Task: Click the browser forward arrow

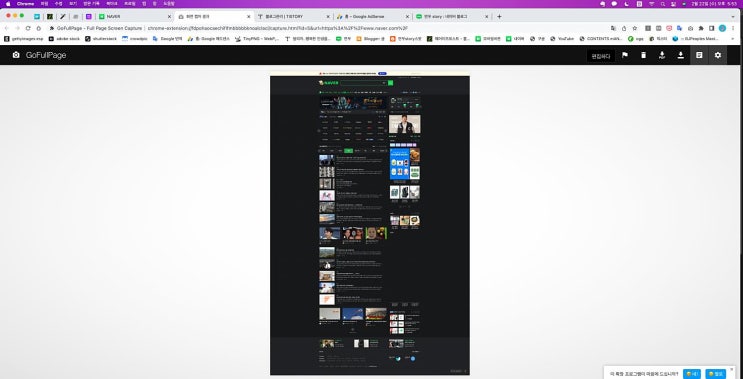Action: coord(17,28)
